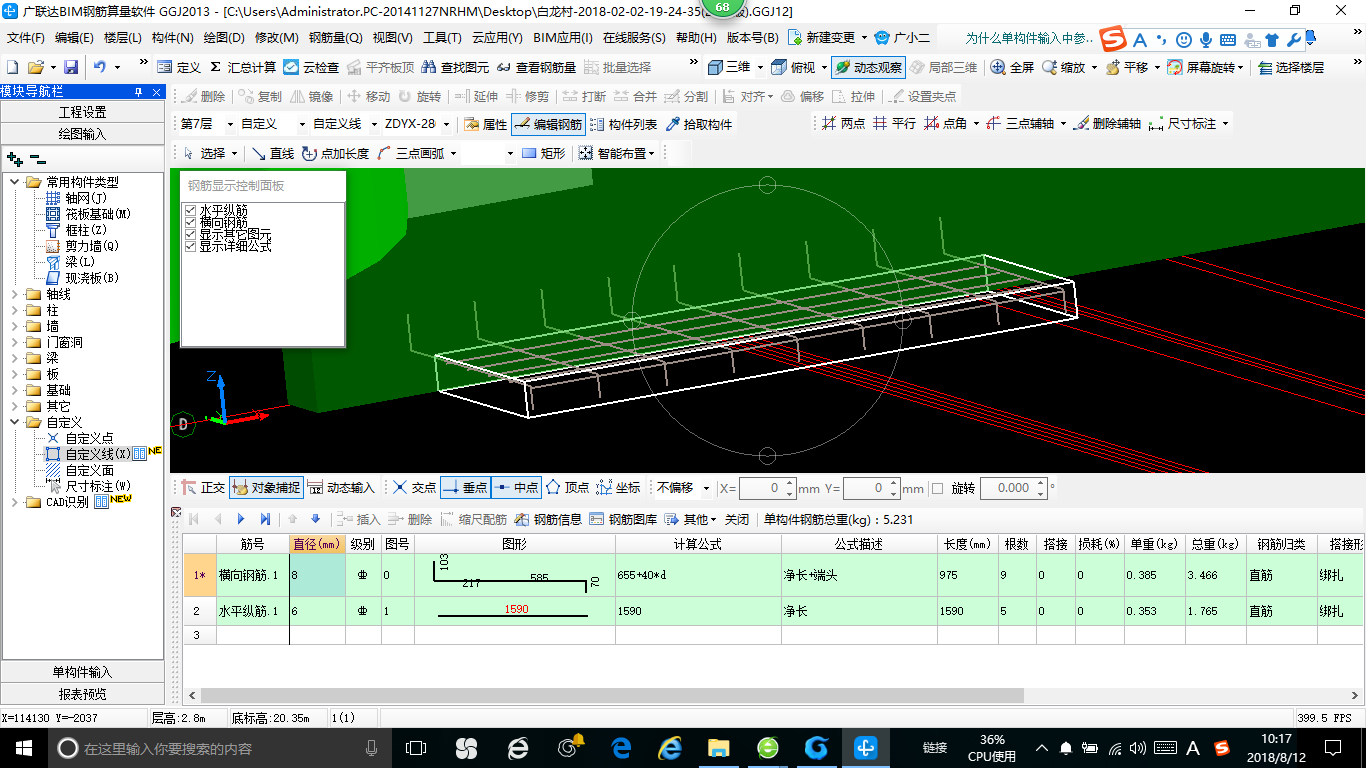Open 钢筋图库 rebar library
This screenshot has width=1366, height=768.
[623, 519]
